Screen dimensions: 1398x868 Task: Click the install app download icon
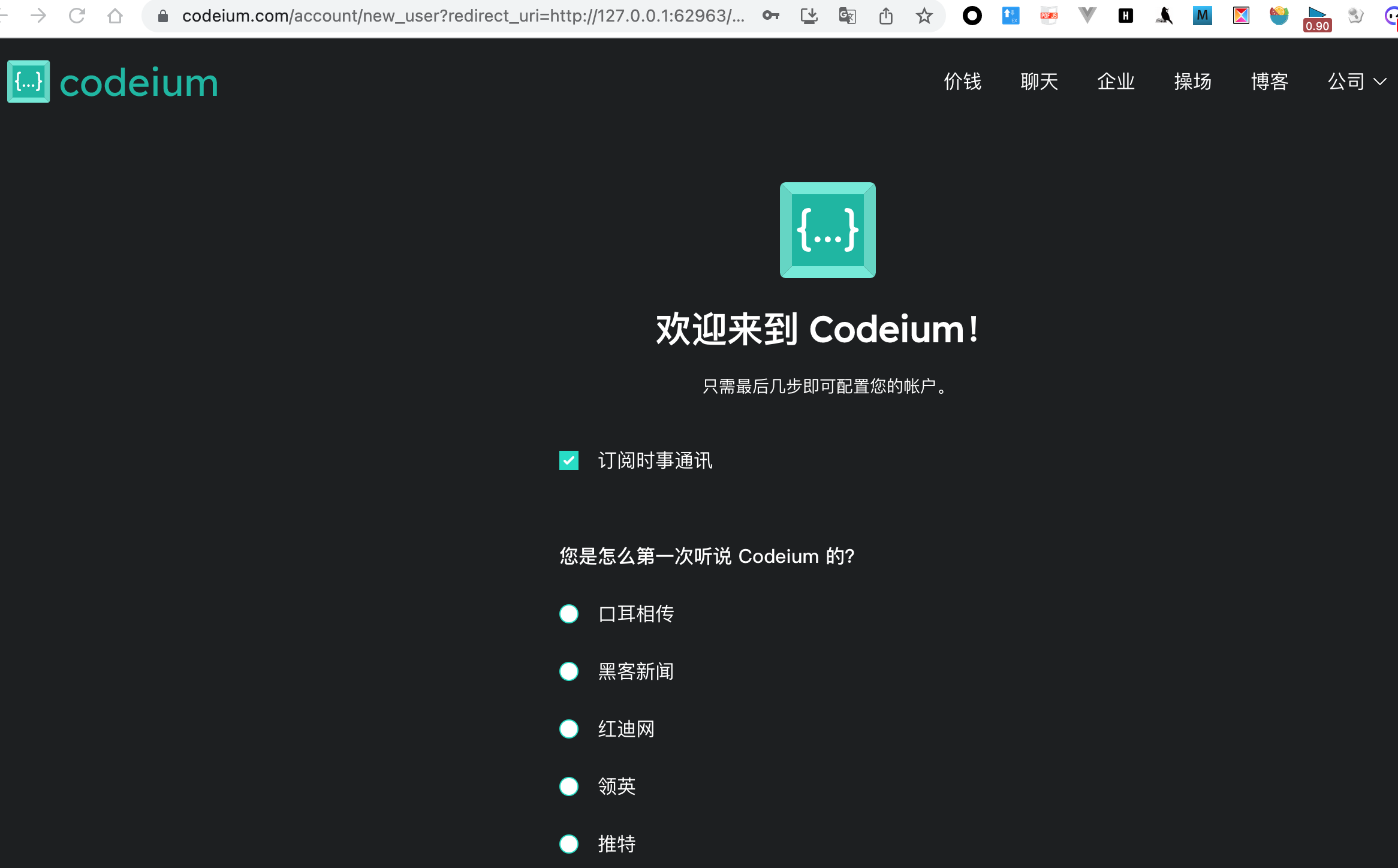pyautogui.click(x=809, y=16)
